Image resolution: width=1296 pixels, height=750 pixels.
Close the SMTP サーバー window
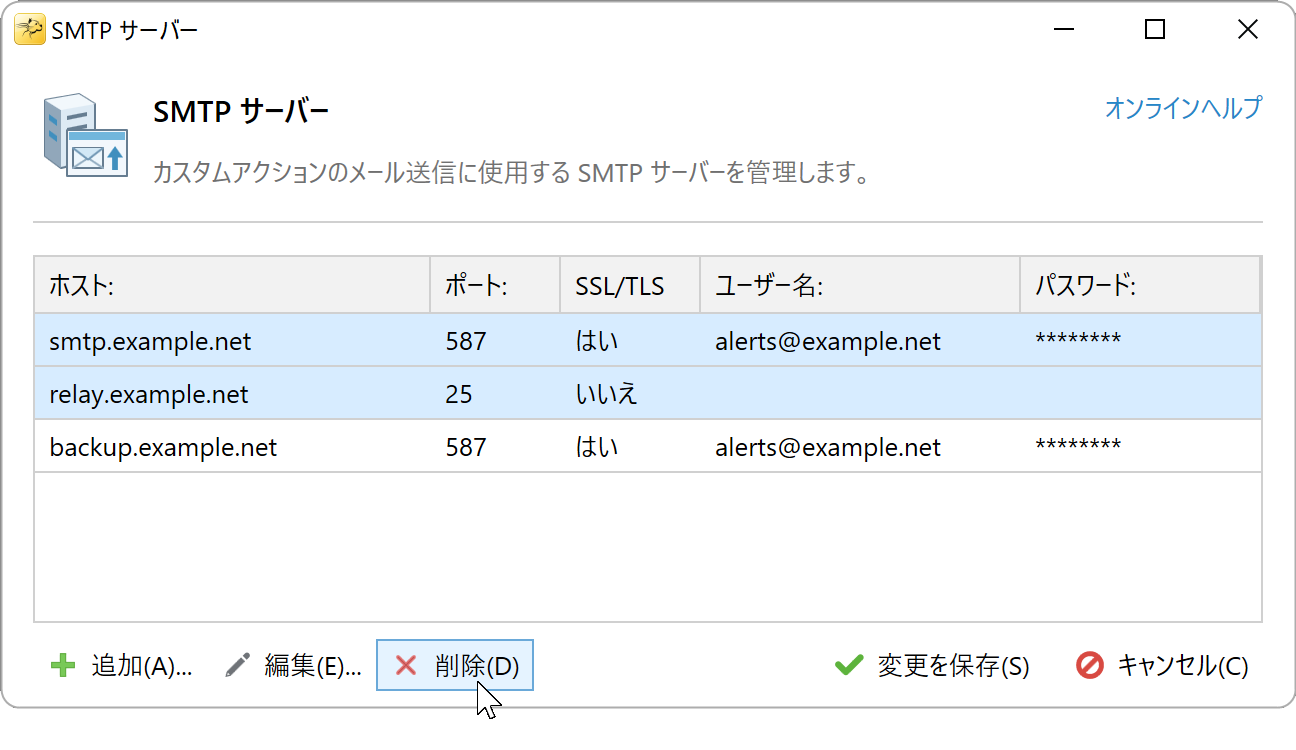1247,30
